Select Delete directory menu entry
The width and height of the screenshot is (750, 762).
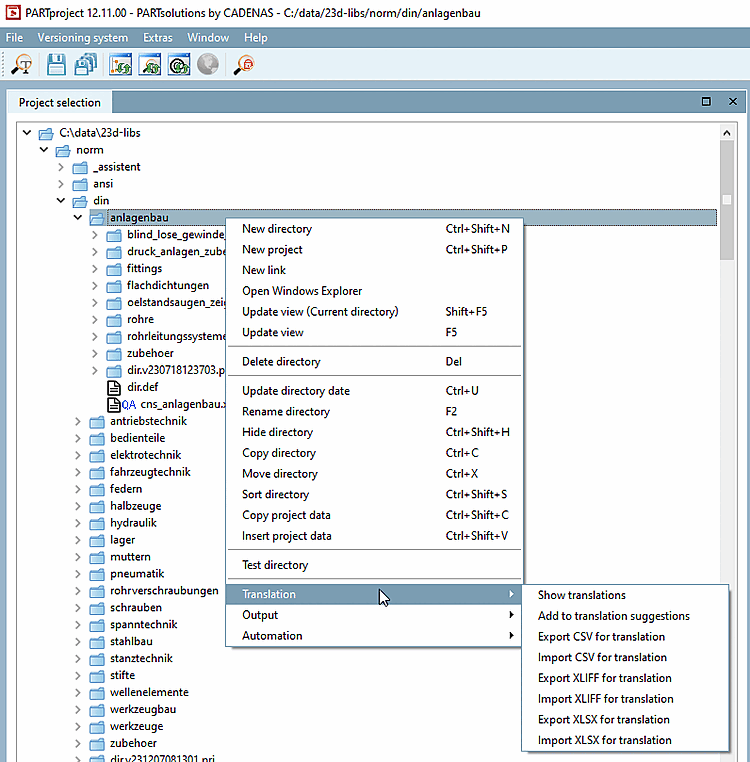[374, 362]
